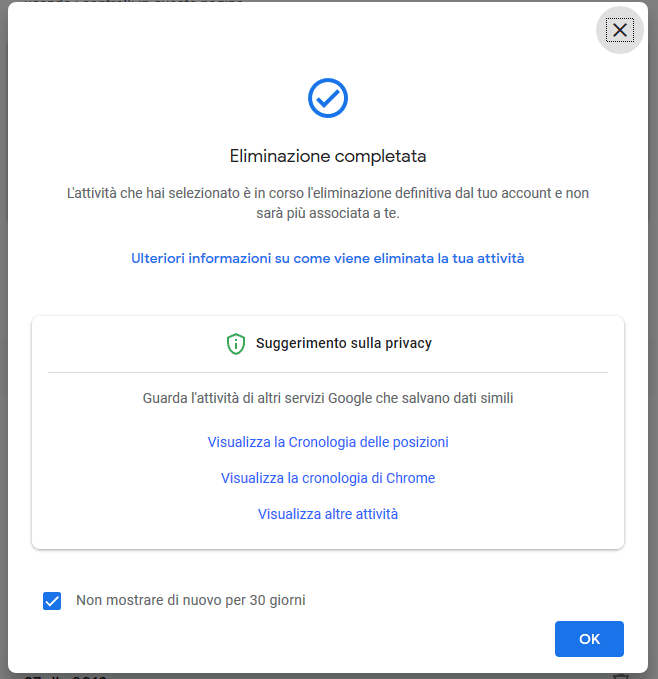Click the 'Non mostrare di nuovo per 30 giorni' label
Viewport: 658px width, 679px height.
190,601
